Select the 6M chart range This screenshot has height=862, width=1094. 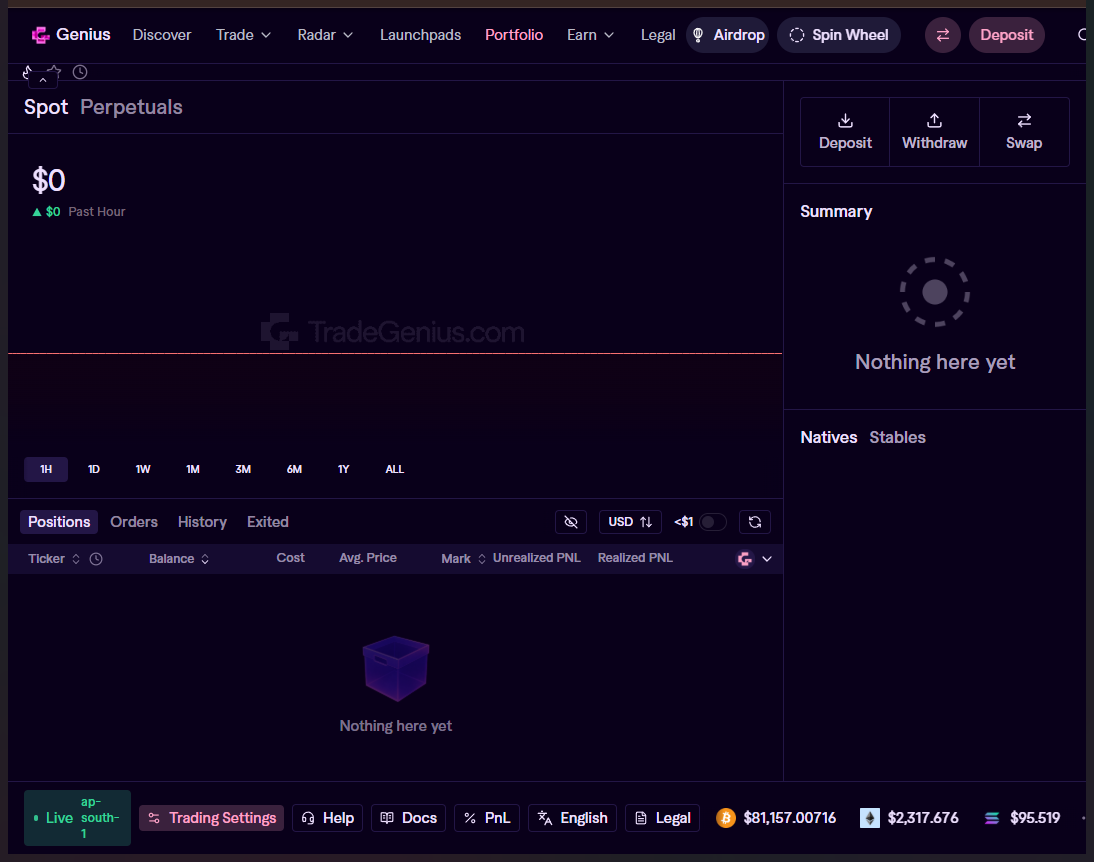click(294, 469)
